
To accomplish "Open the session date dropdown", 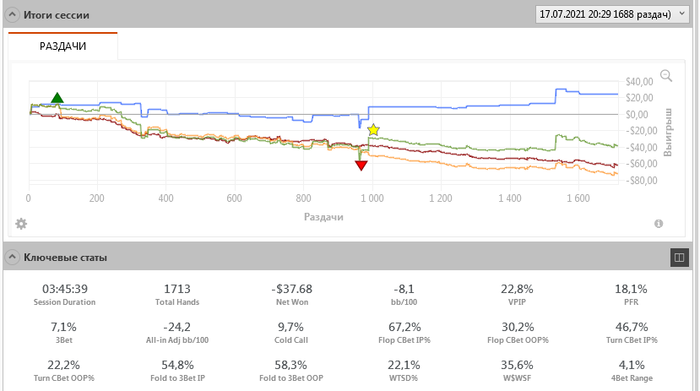I will [x=612, y=14].
